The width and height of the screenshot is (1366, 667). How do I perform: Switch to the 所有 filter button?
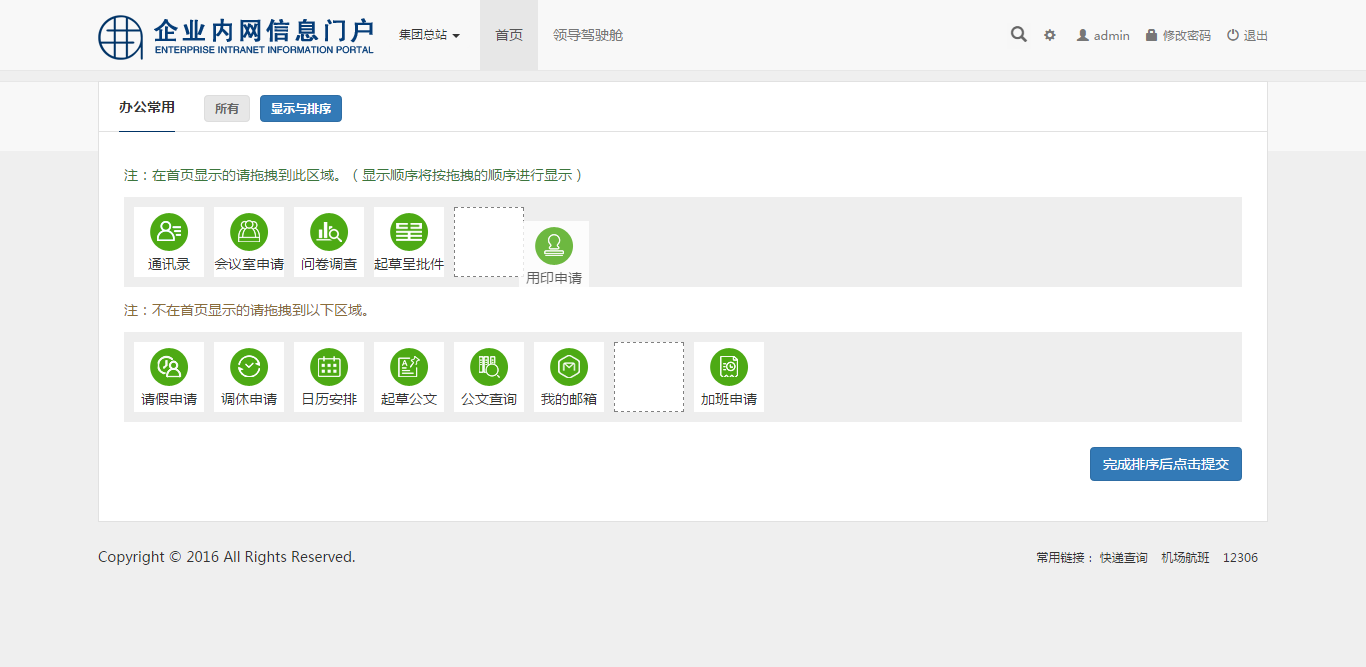click(227, 109)
